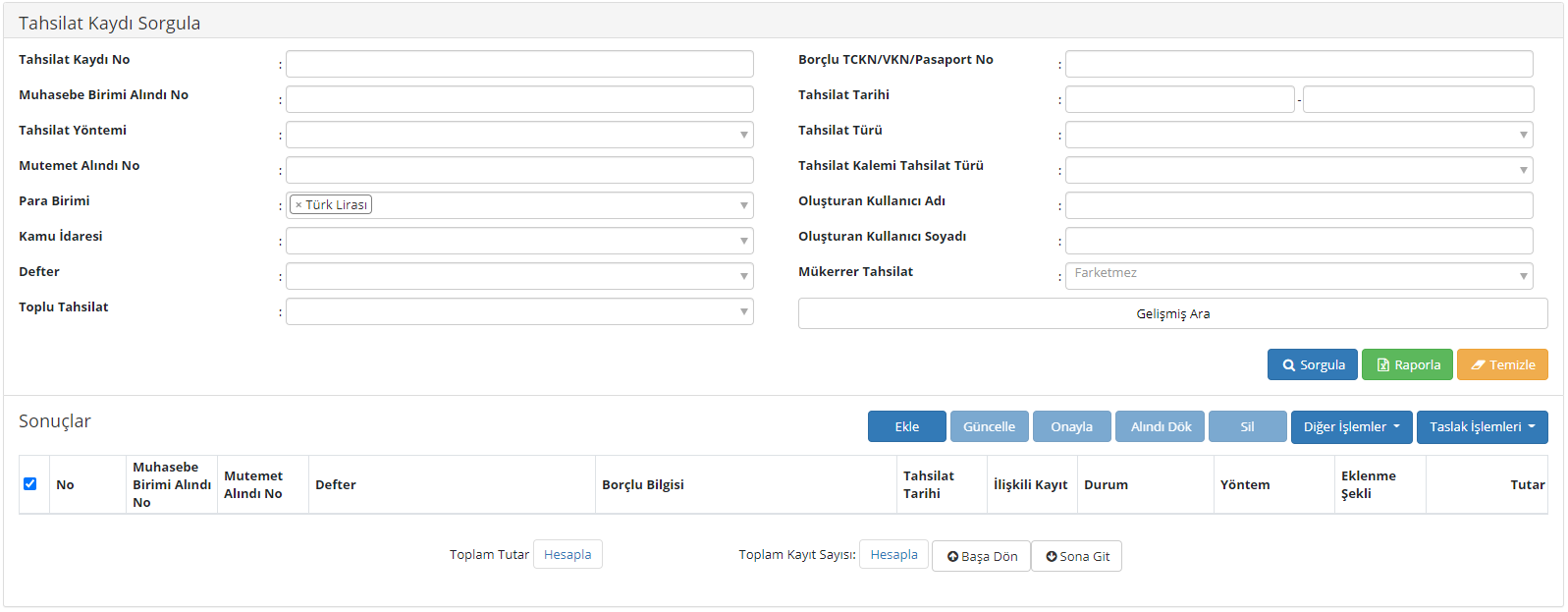This screenshot has height=612, width=1568.
Task: Open the Diğer İşlemler menu
Action: pyautogui.click(x=1351, y=426)
